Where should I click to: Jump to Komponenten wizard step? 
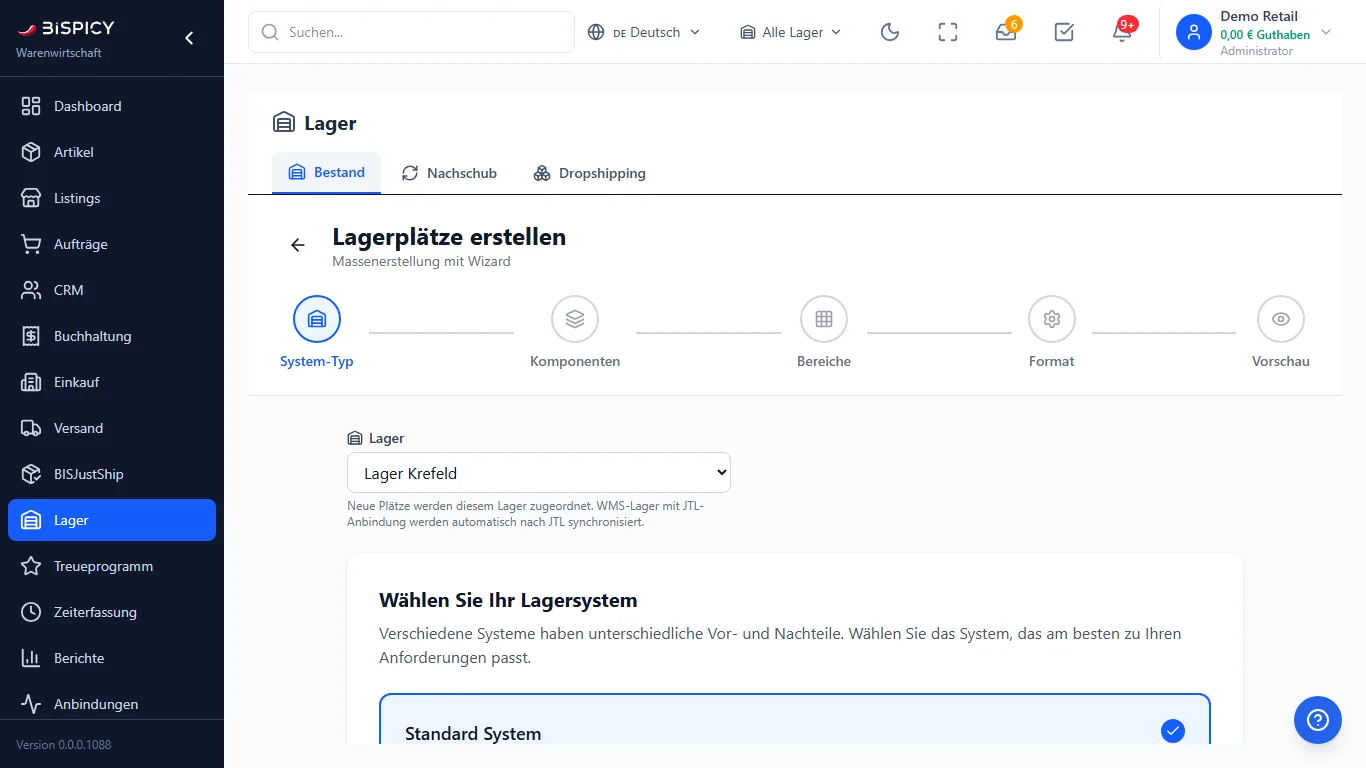click(575, 333)
